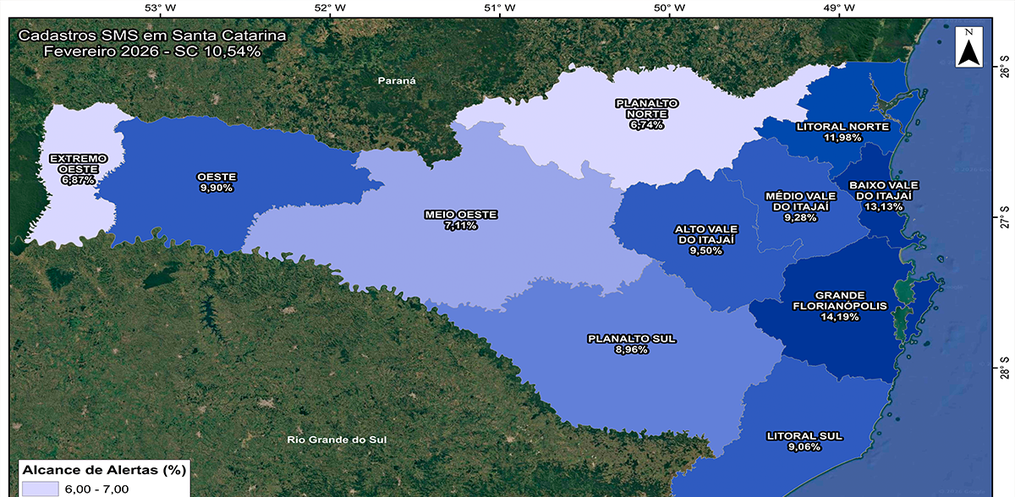This screenshot has height=497, width=1015.
Task: Select the 6,00 - 7,00 legend color swatch
Action: [39, 489]
